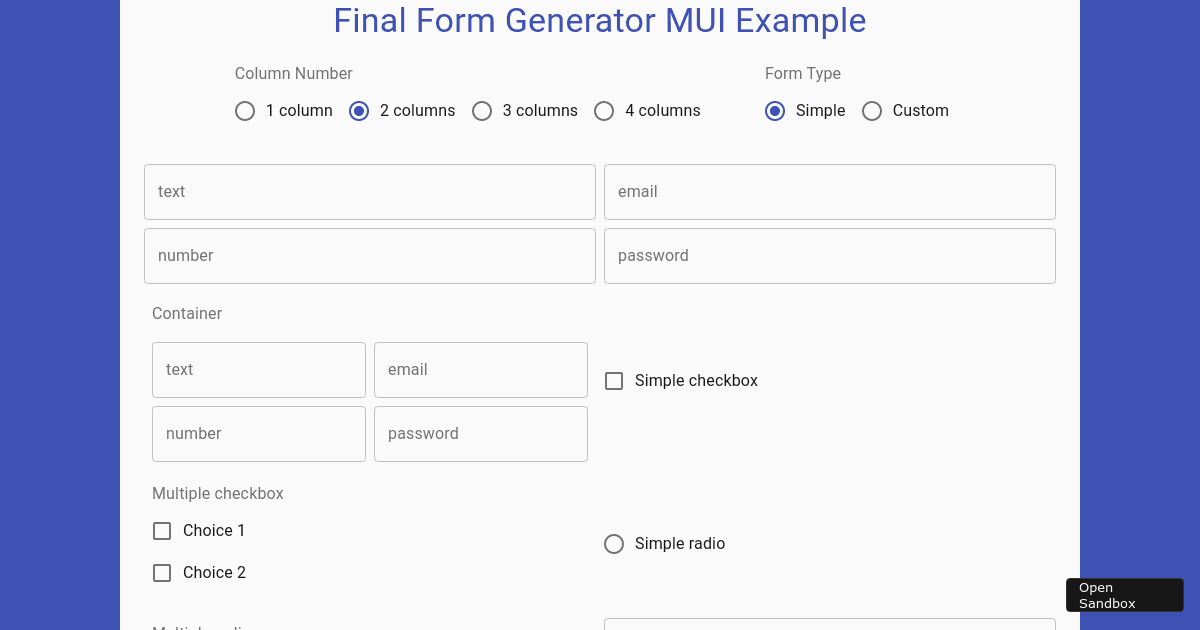Select the 1 column radio option
This screenshot has width=1200, height=630.
point(245,110)
